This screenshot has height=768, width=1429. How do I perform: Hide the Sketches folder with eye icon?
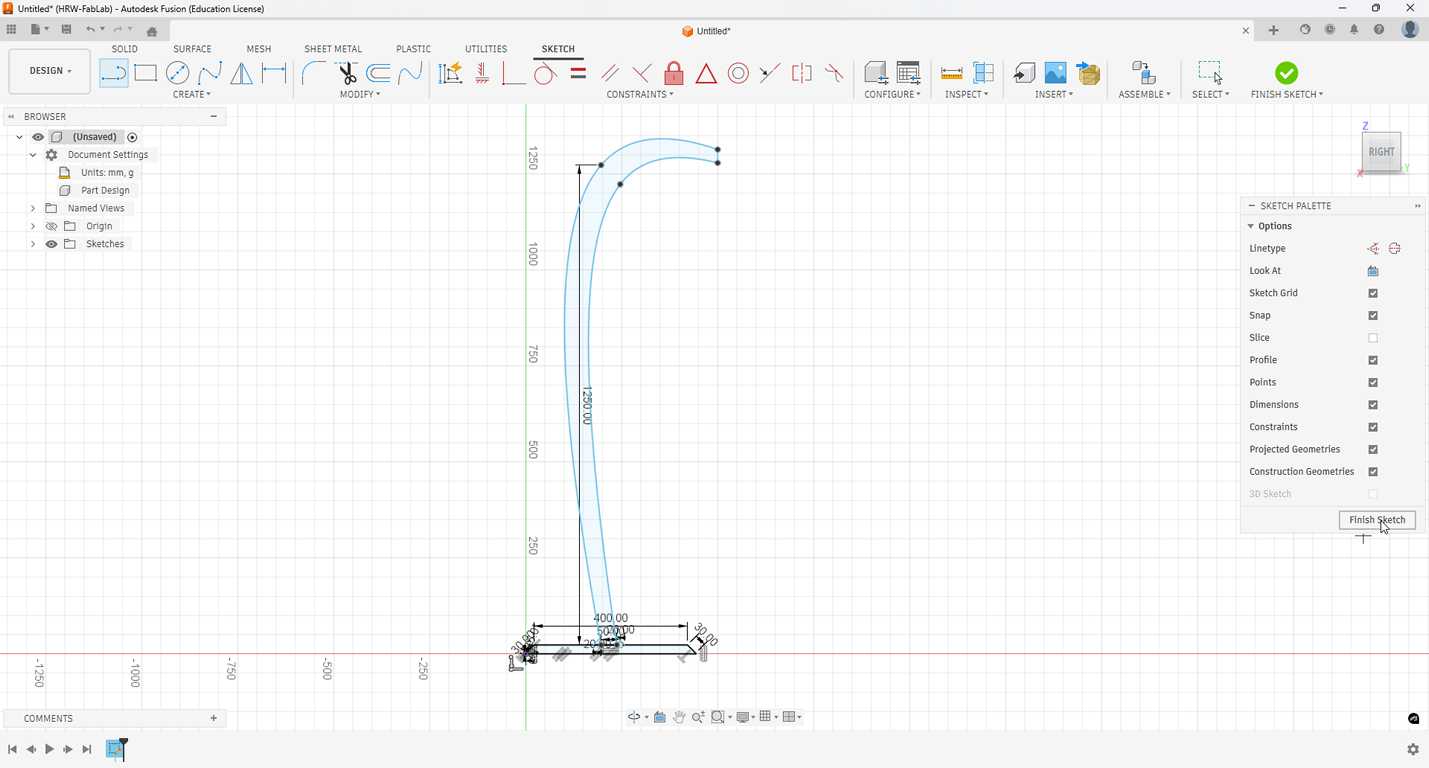point(51,244)
